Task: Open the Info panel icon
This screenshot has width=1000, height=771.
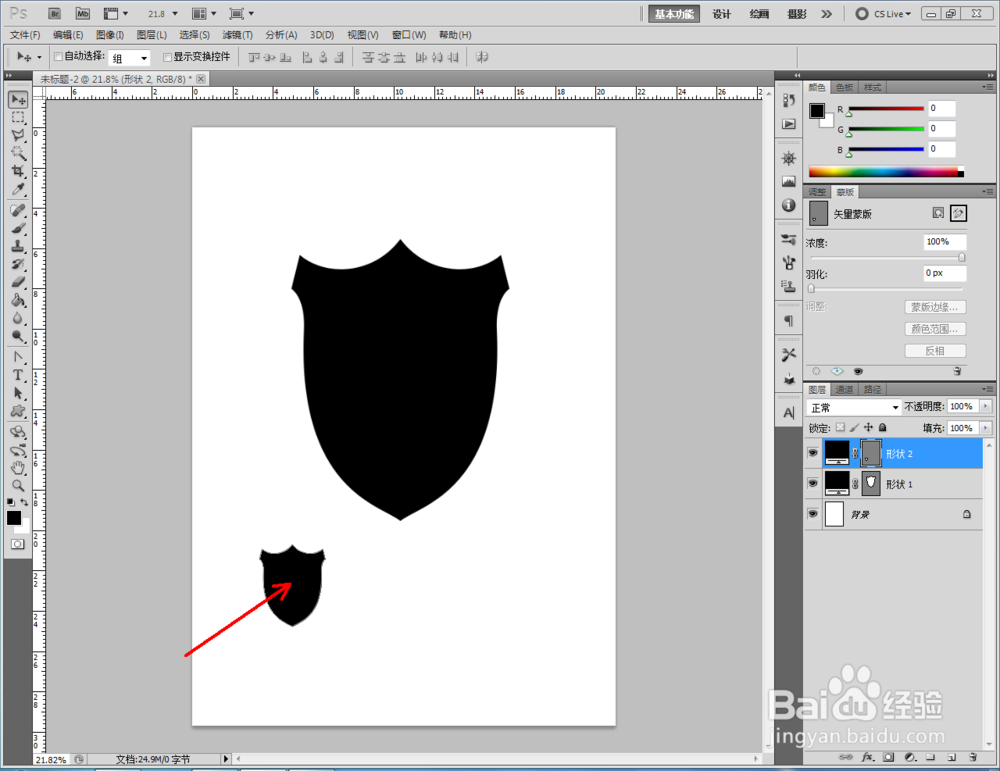Action: (x=789, y=205)
